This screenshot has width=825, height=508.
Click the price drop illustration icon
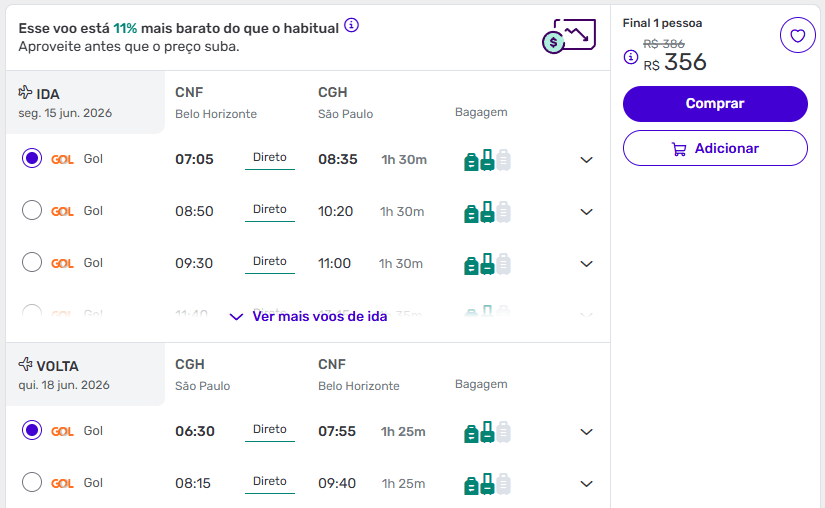point(568,36)
